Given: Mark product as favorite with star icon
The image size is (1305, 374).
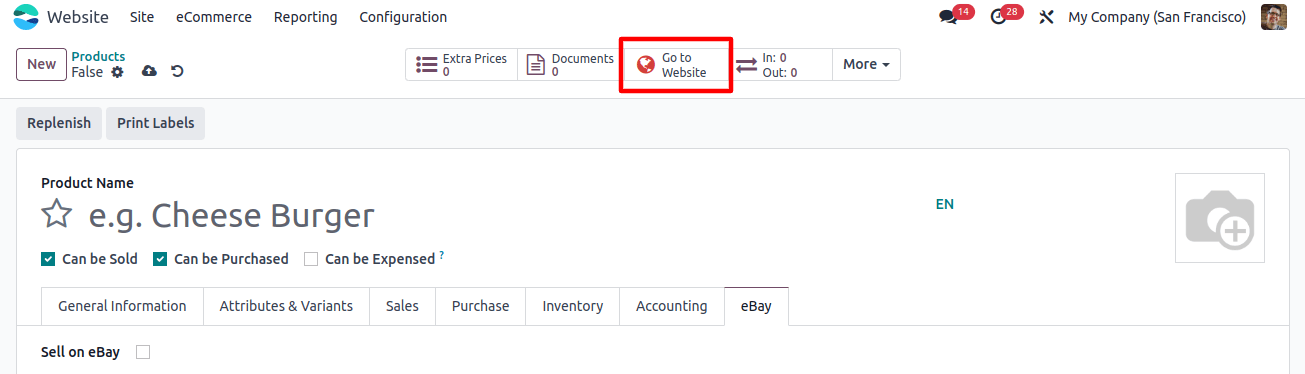Looking at the screenshot, I should (x=57, y=214).
